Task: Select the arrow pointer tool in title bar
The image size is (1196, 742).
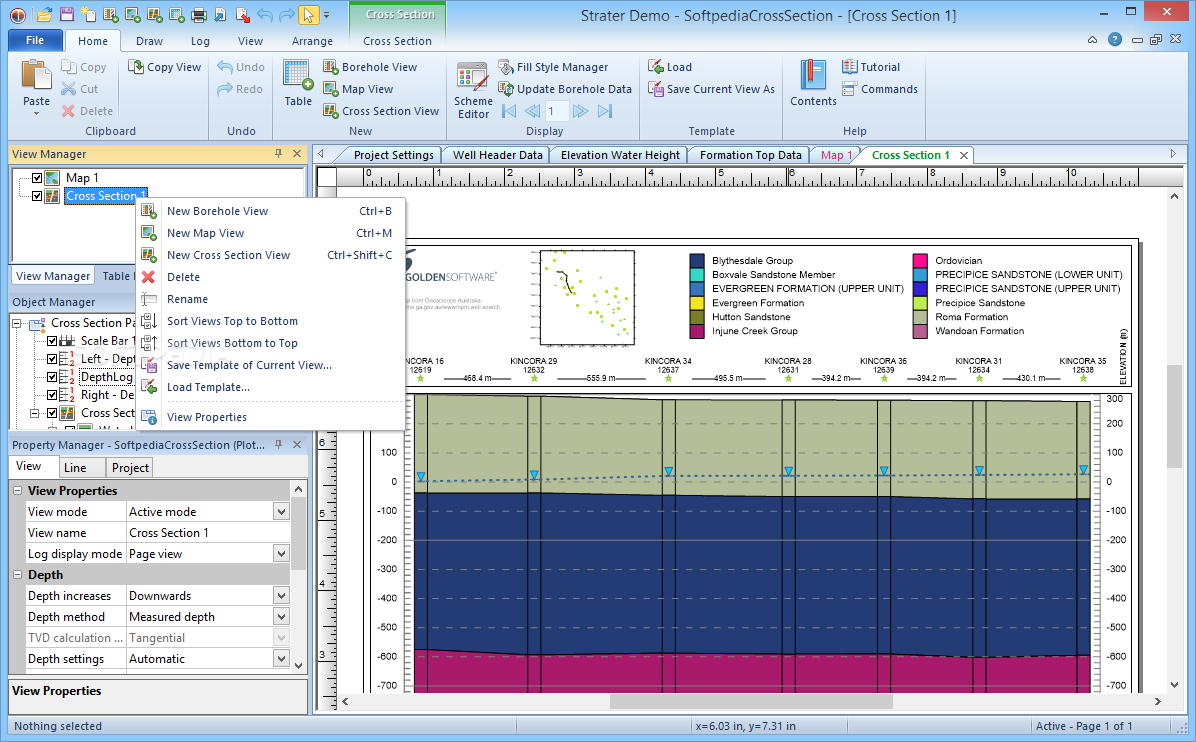Action: tap(308, 14)
